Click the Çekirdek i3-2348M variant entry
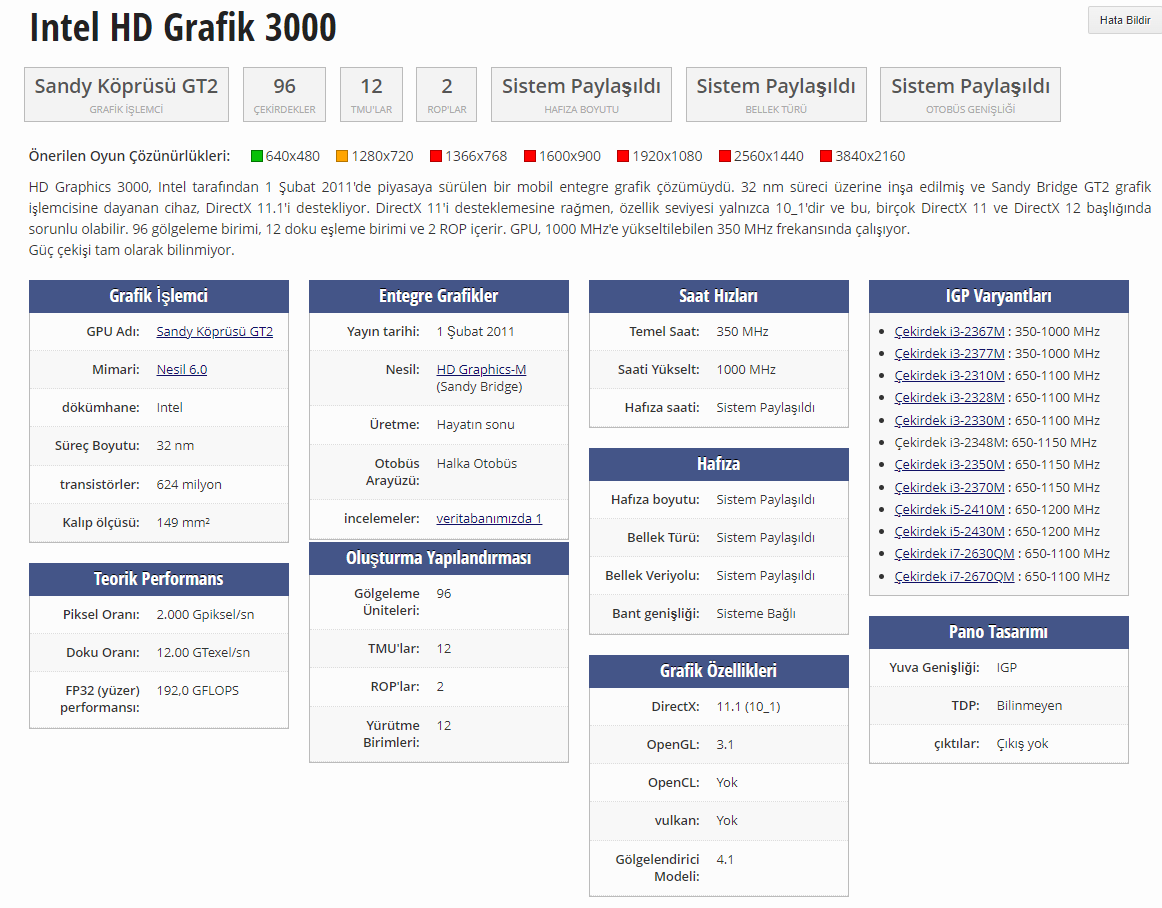This screenshot has width=1162, height=908. 995,443
